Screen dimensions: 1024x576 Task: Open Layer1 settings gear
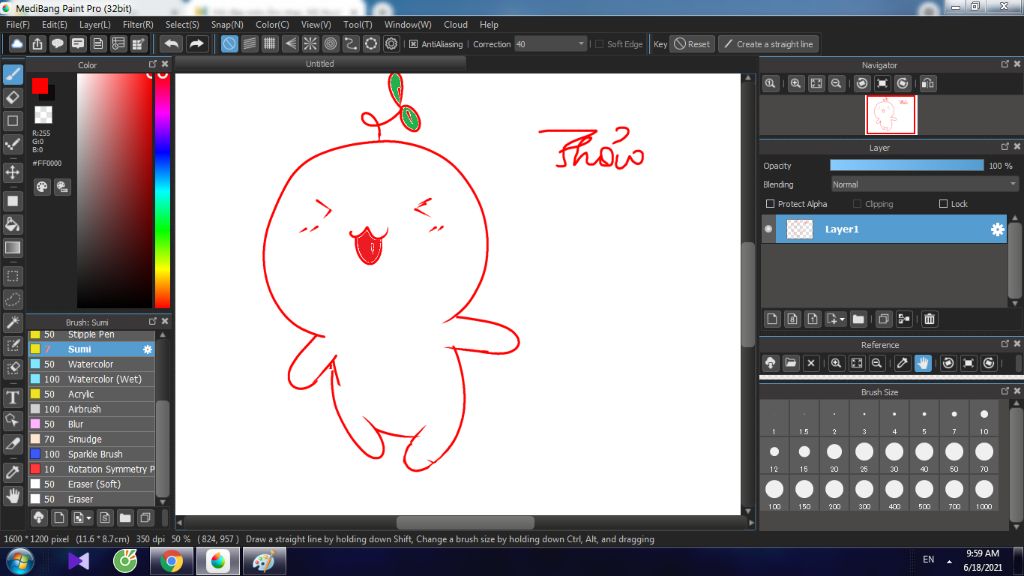[997, 229]
